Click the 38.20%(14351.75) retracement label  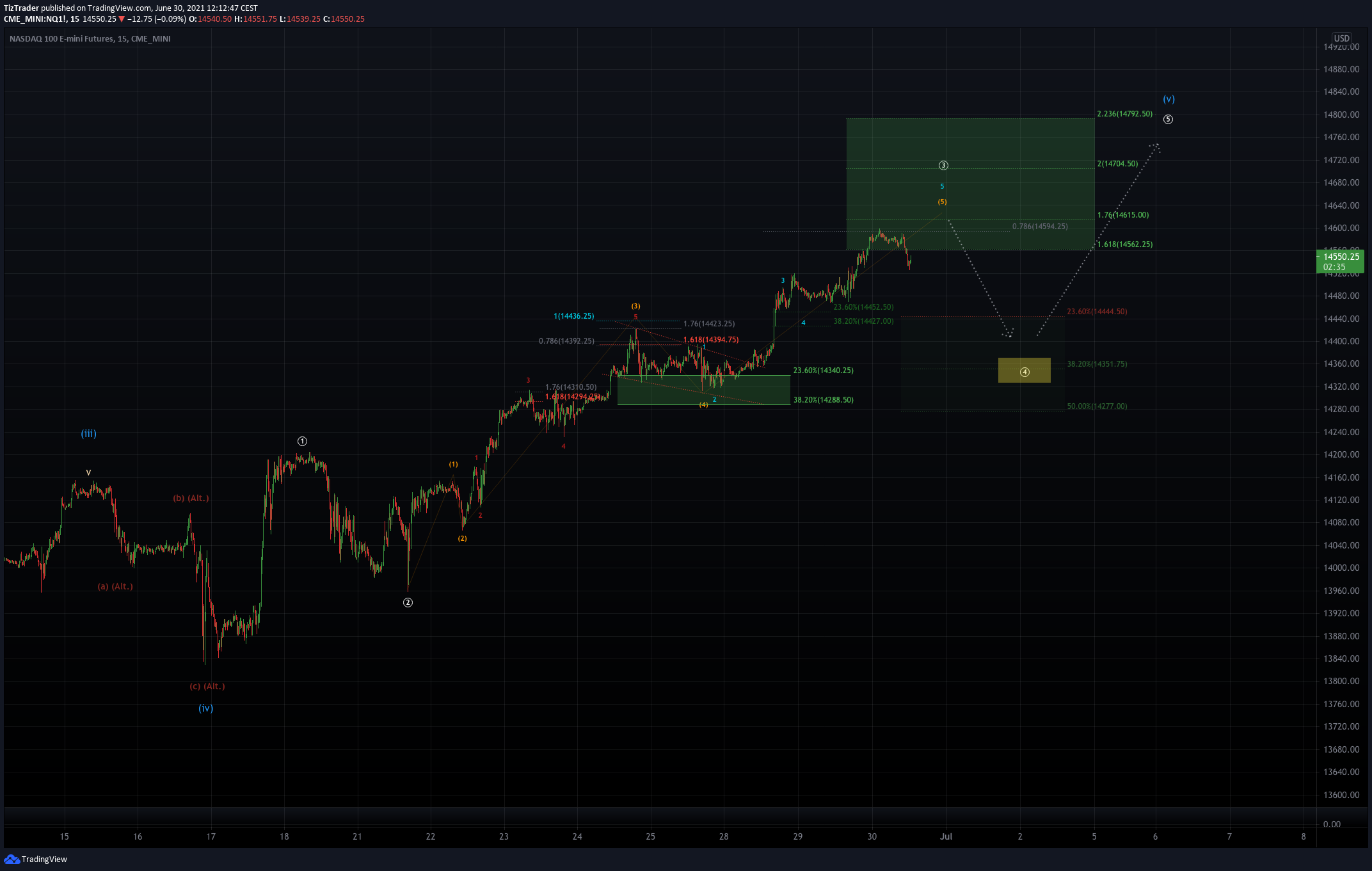(1097, 364)
